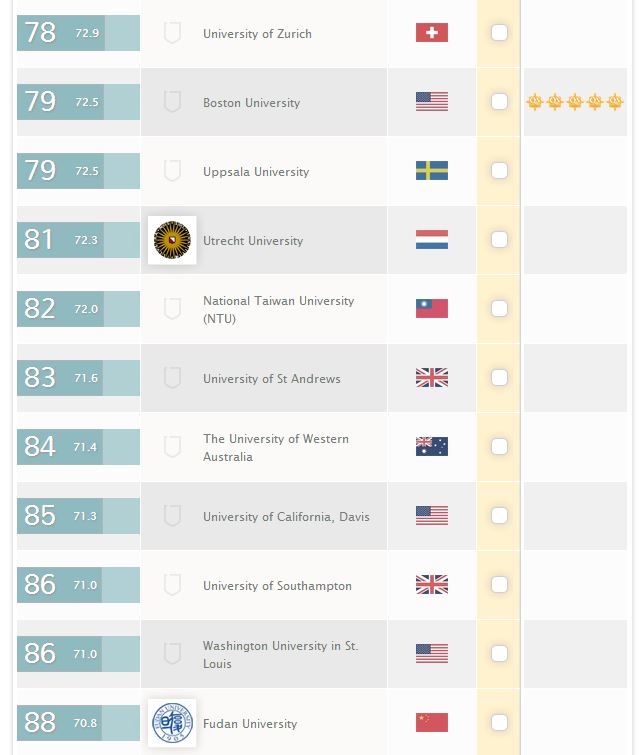Viewport: 642px width, 755px height.
Task: Click the rank 85 score badge
Action: pos(78,516)
